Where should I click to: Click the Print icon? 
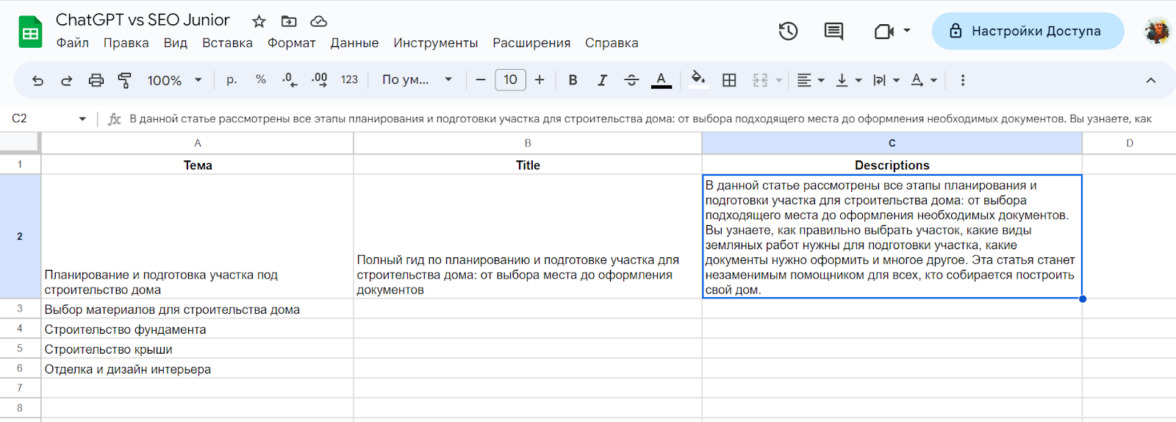coord(96,80)
